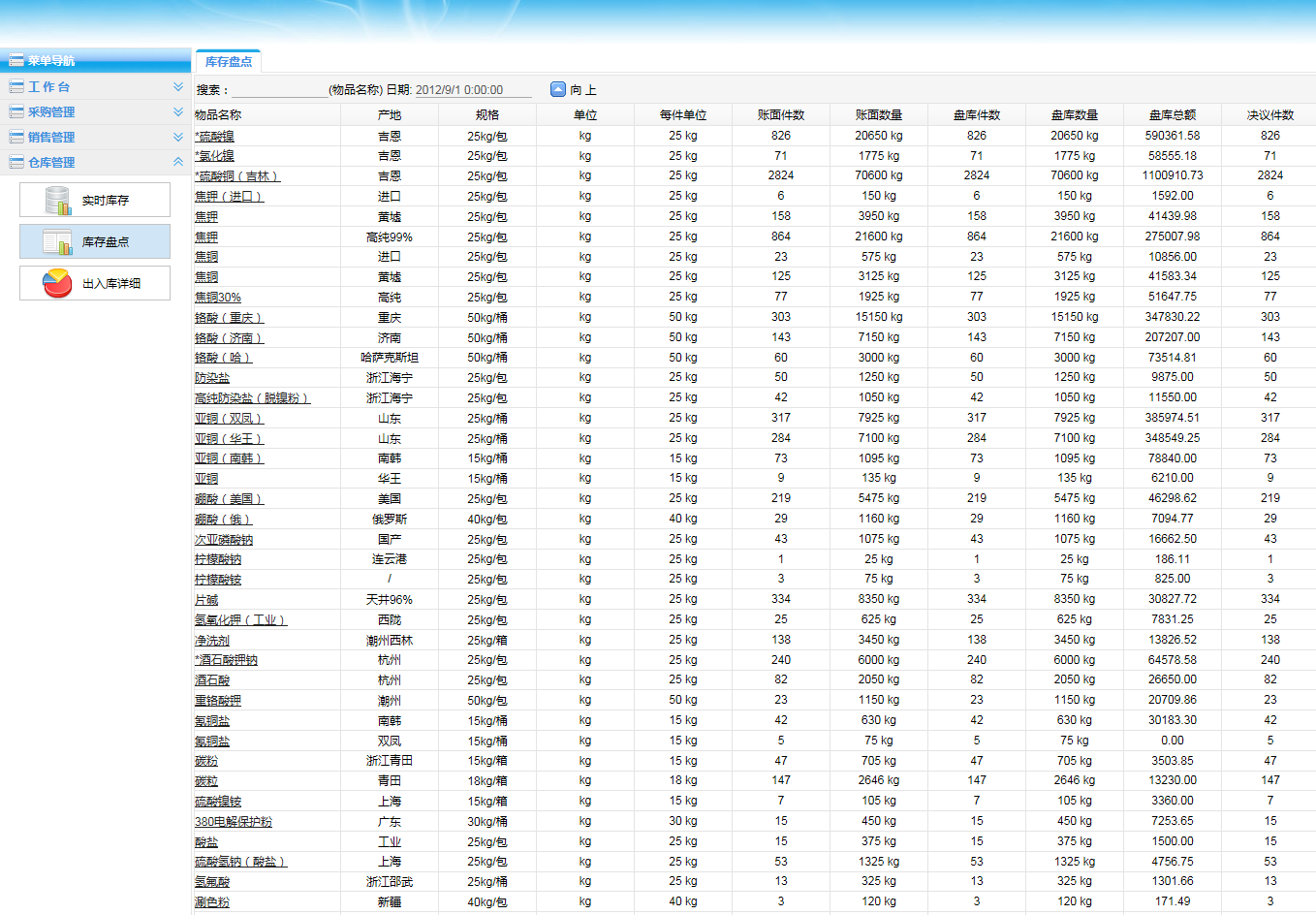Open the *硫酸镍 item link
The image size is (1316, 915).
point(214,137)
